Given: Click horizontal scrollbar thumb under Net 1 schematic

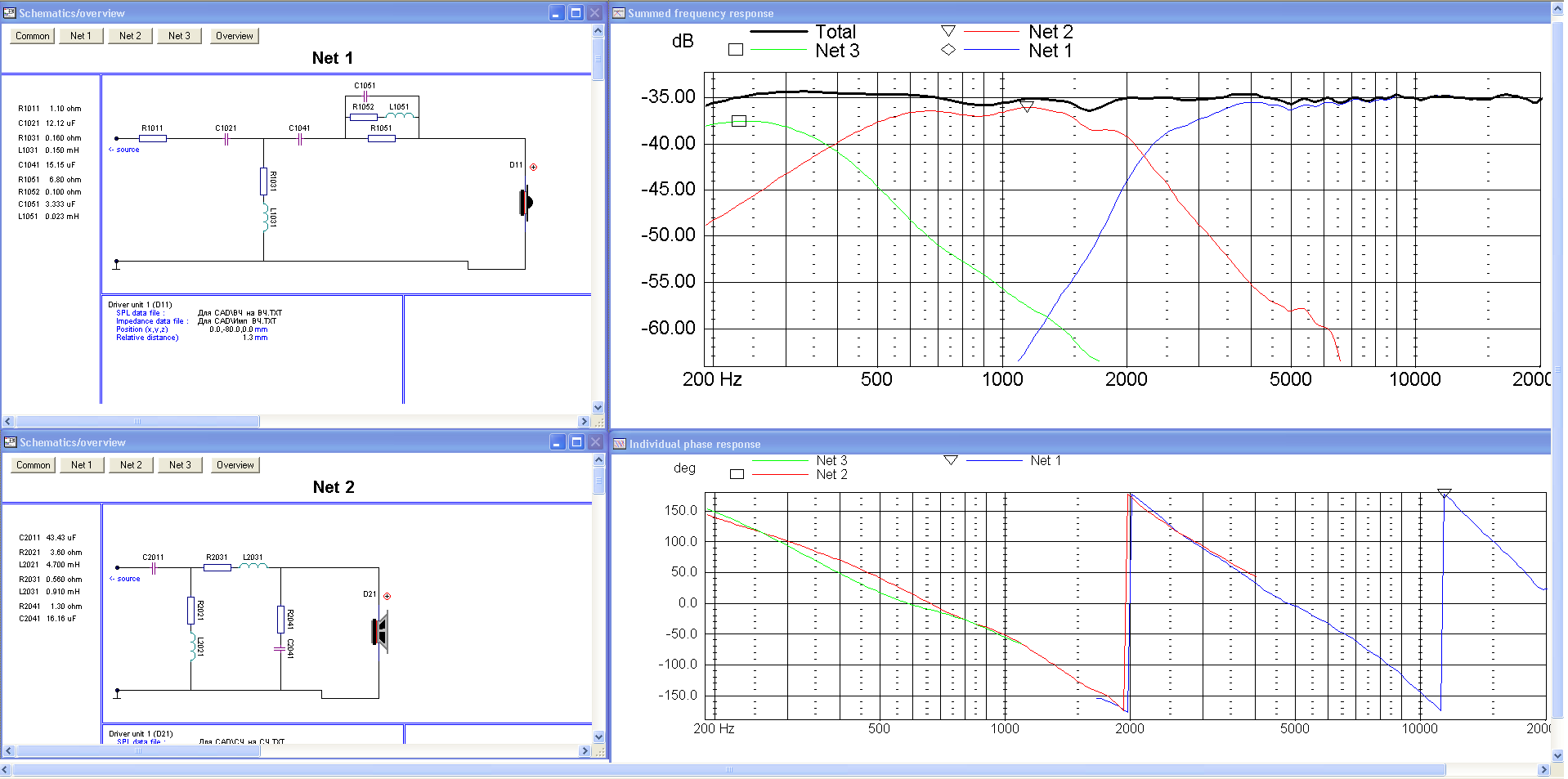Looking at the screenshot, I should point(137,422).
